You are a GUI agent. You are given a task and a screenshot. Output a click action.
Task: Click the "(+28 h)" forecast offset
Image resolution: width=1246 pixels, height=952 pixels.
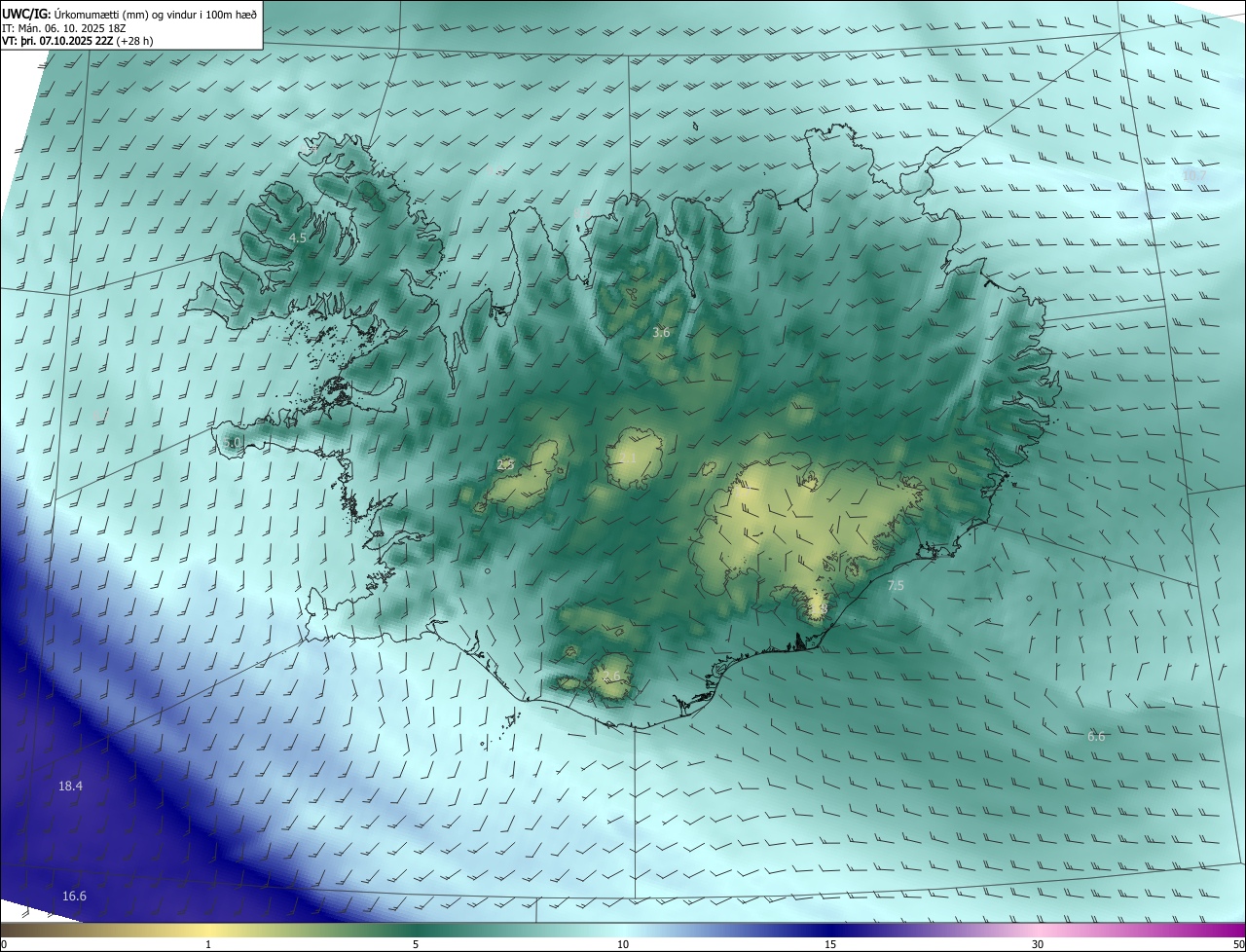pos(134,41)
